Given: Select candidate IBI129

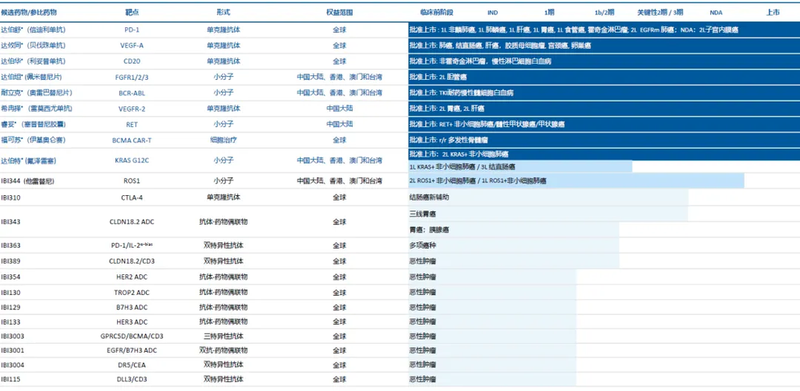Looking at the screenshot, I should click(10, 307).
